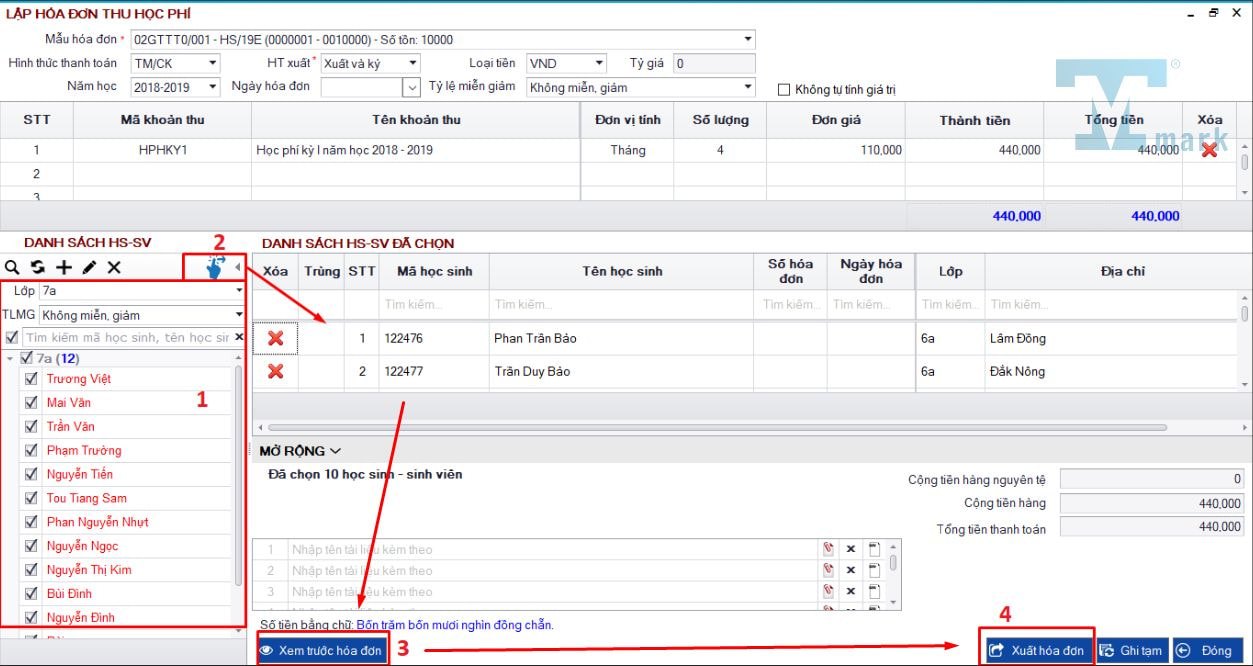The width and height of the screenshot is (1253, 666).
Task: Toggle the 7a class group checkbox
Action: pyautogui.click(x=27, y=358)
